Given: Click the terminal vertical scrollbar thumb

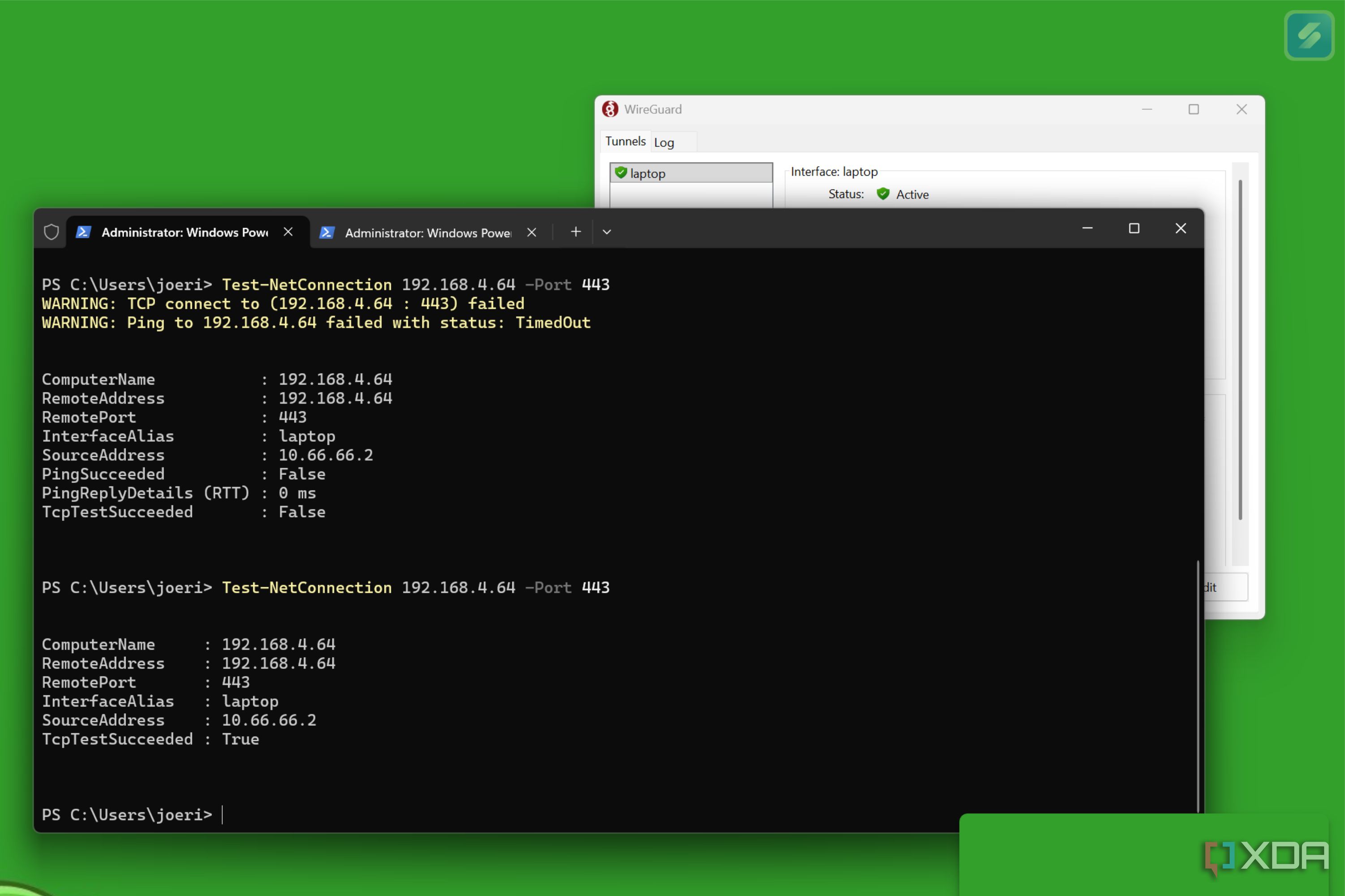Looking at the screenshot, I should click(1198, 687).
